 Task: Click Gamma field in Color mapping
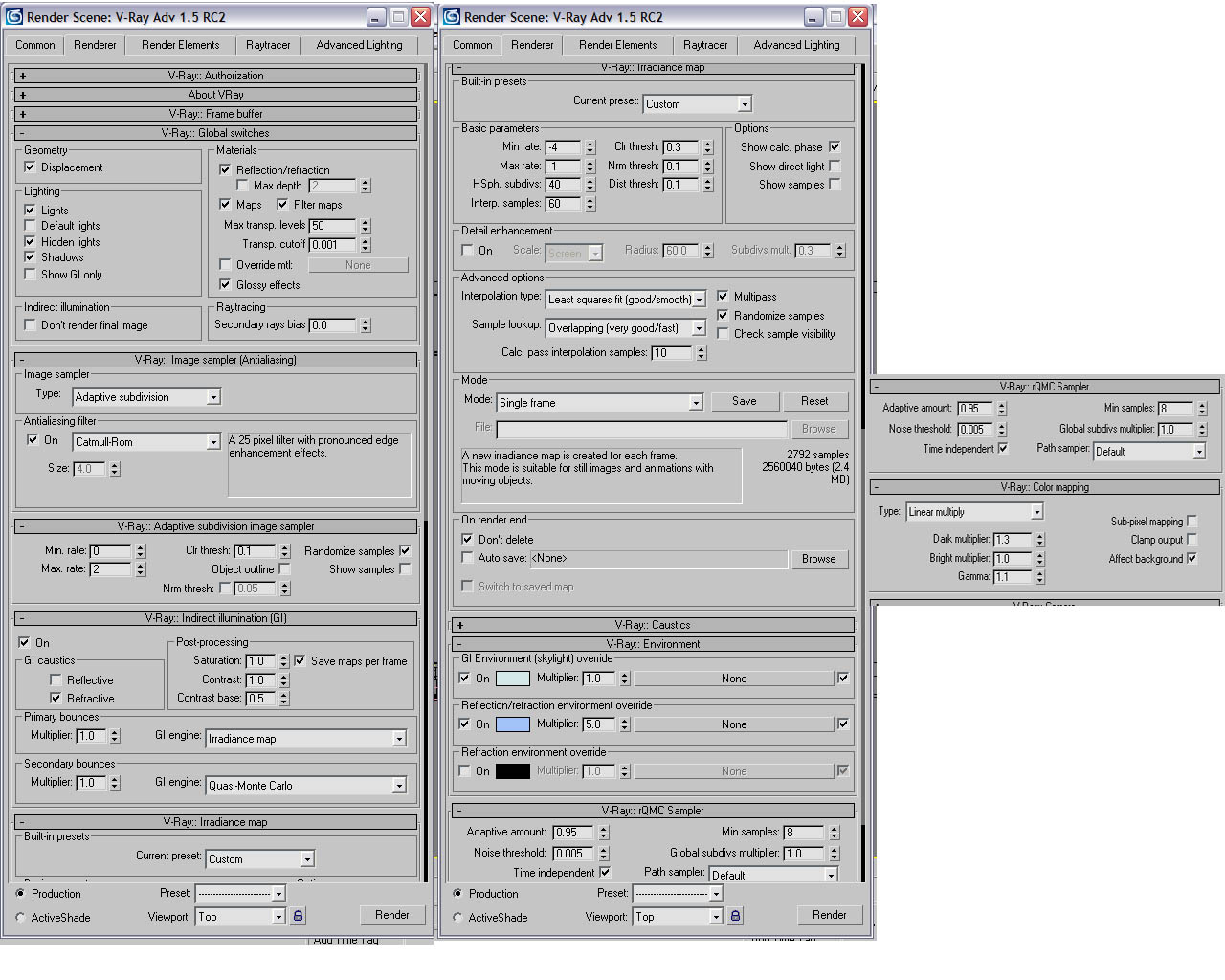1013,577
